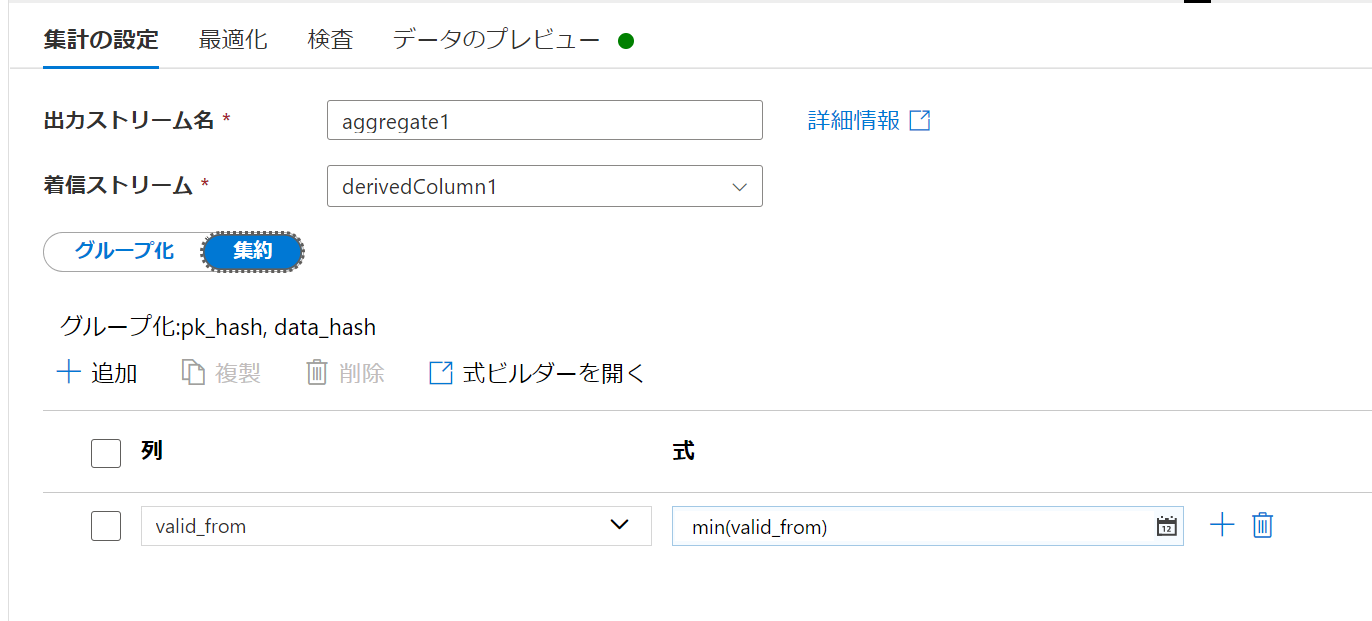Add a row with the blue plus icon
Viewport: 1372px width, 621px height.
coord(1222,525)
